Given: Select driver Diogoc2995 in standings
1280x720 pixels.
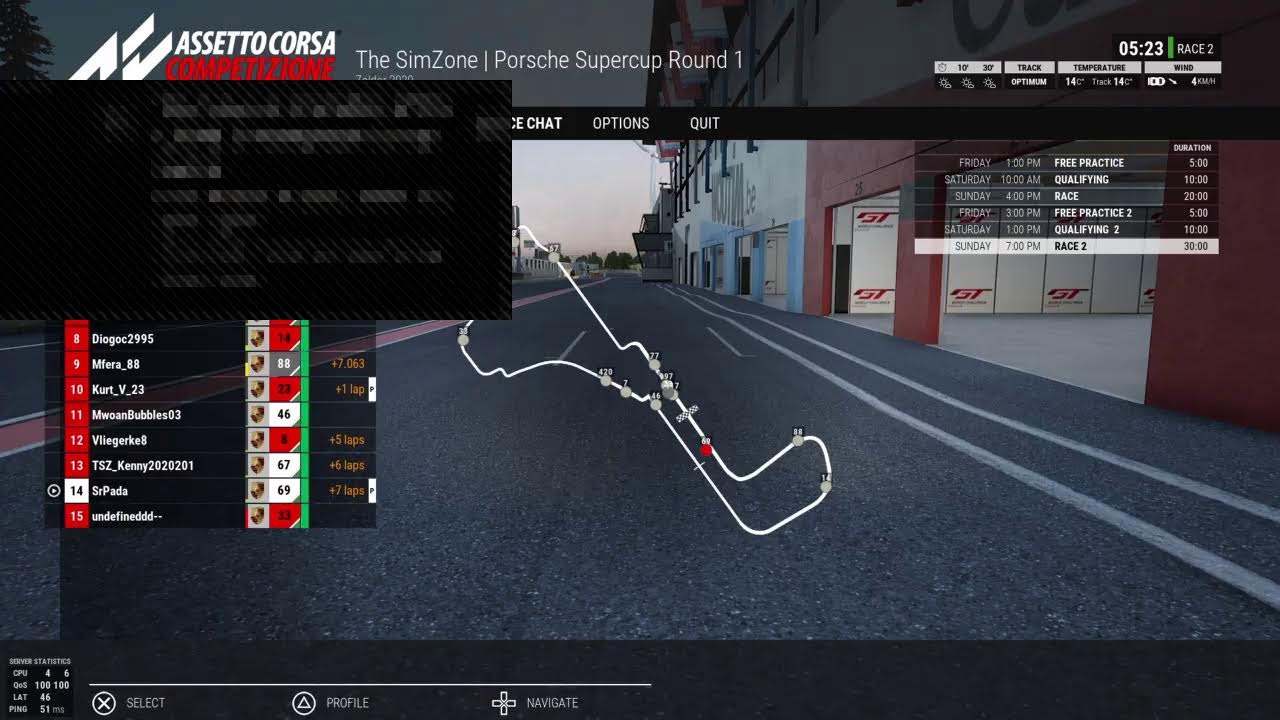Looking at the screenshot, I should tap(123, 339).
